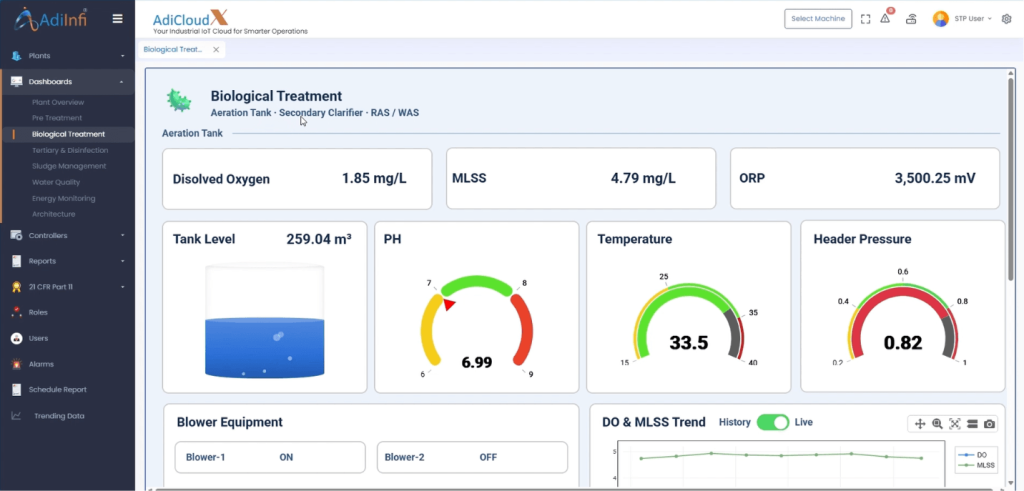Select Biological Treatment in sidebar
This screenshot has height=491, width=1024.
68,135
